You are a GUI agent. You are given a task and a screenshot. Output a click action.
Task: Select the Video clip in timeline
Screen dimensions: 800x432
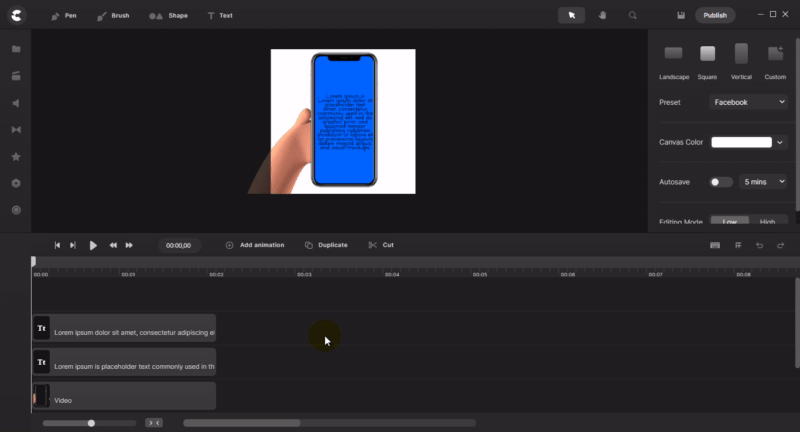pos(124,396)
